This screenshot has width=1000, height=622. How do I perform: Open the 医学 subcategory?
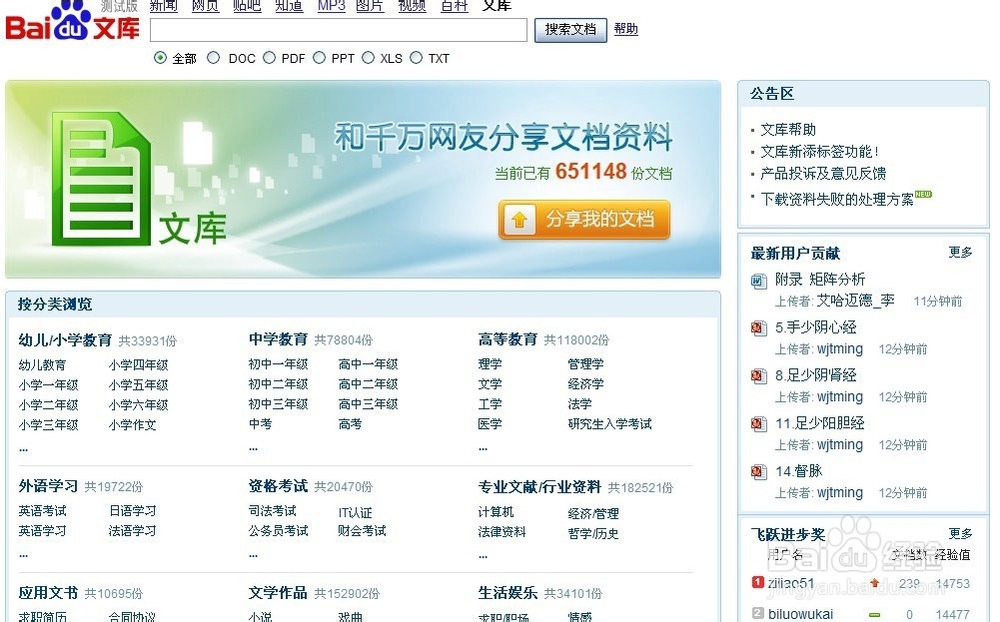click(x=490, y=424)
